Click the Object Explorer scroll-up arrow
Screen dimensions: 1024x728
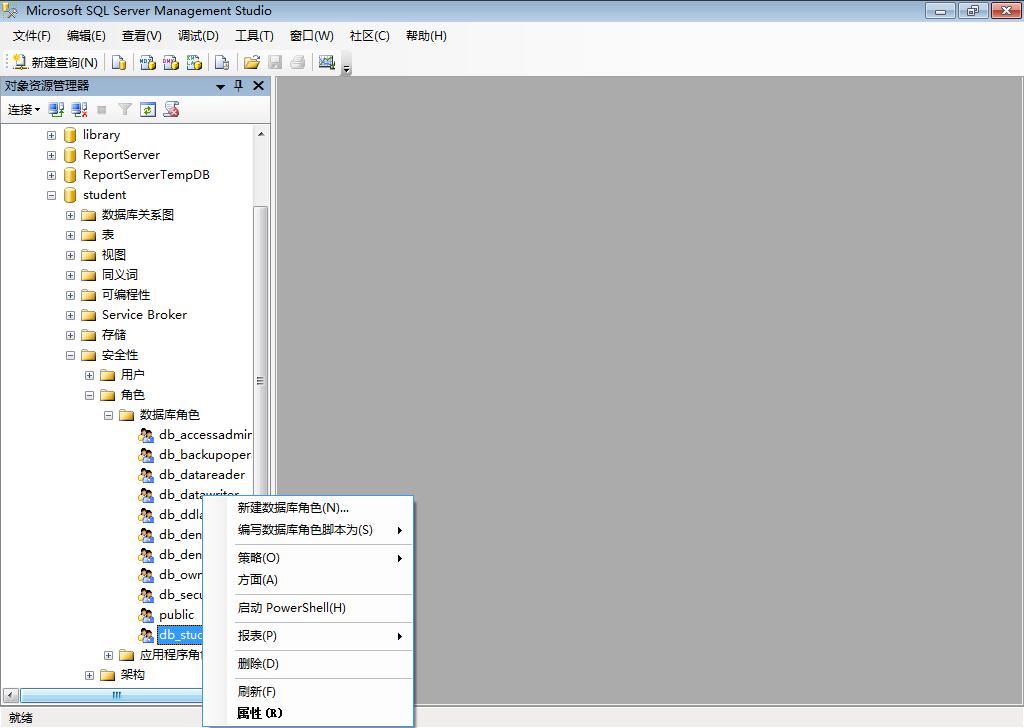pyautogui.click(x=261, y=134)
